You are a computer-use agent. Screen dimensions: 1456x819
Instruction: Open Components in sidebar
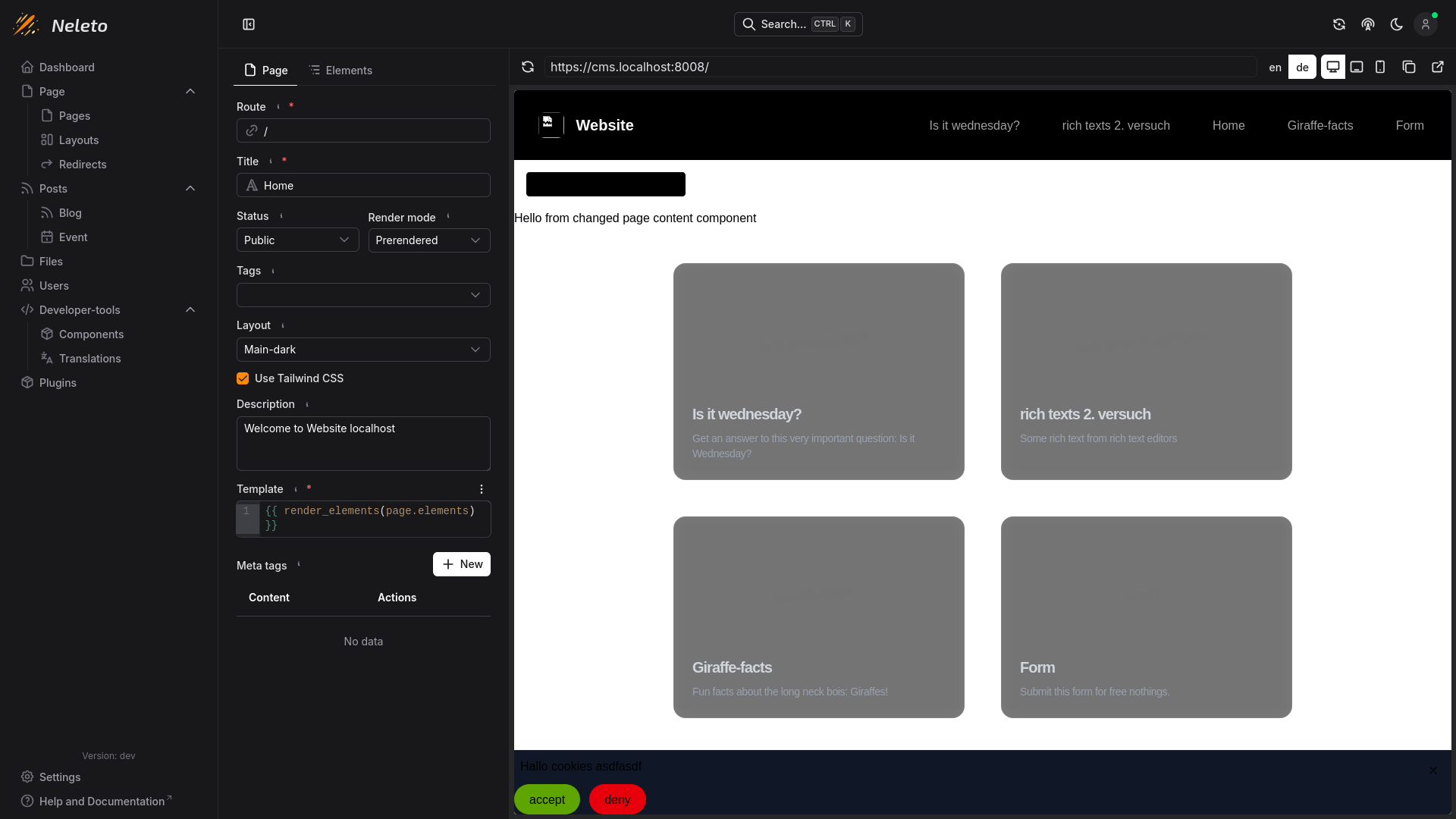point(91,334)
